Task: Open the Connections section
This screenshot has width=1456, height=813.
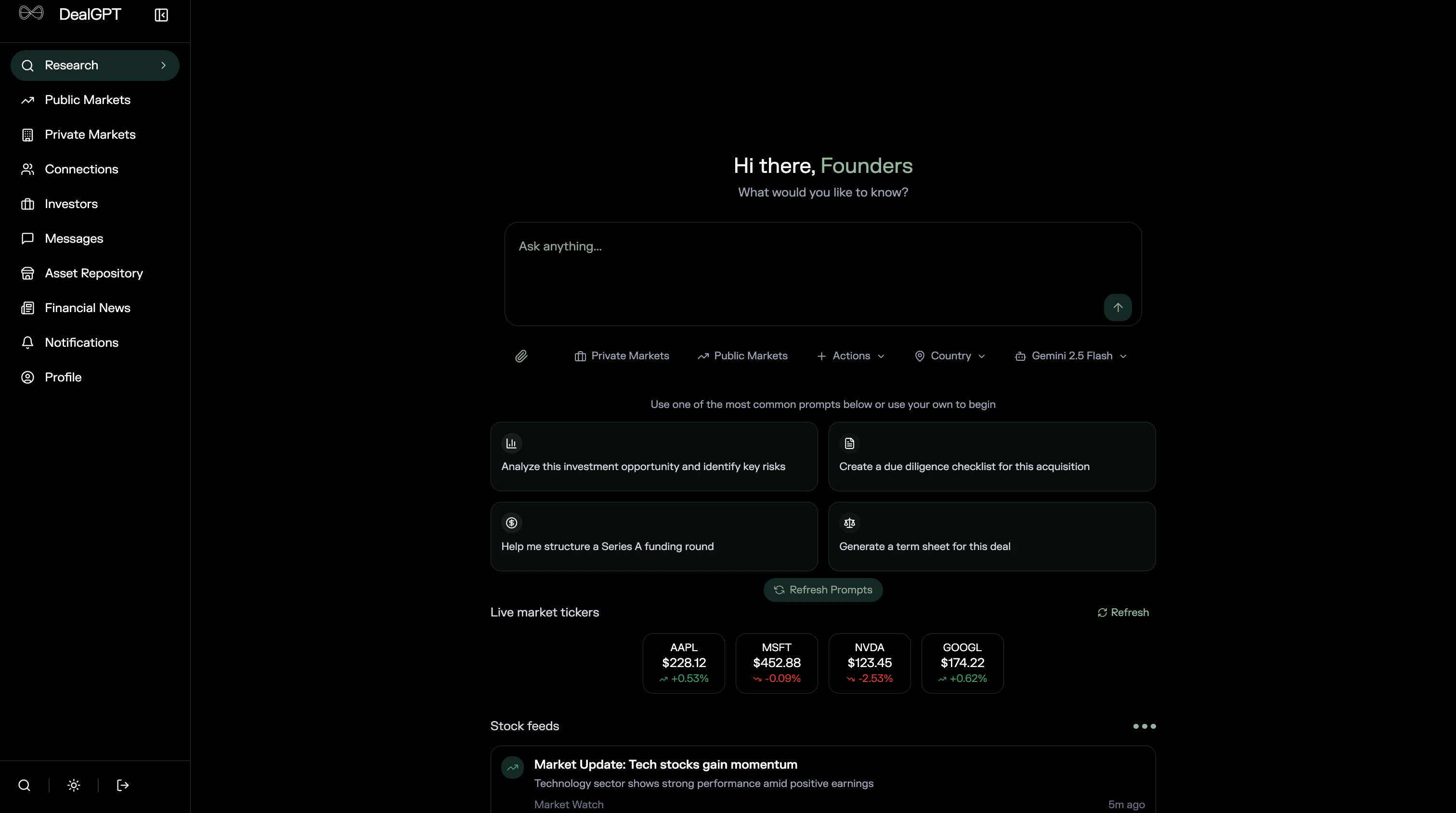Action: [x=81, y=169]
